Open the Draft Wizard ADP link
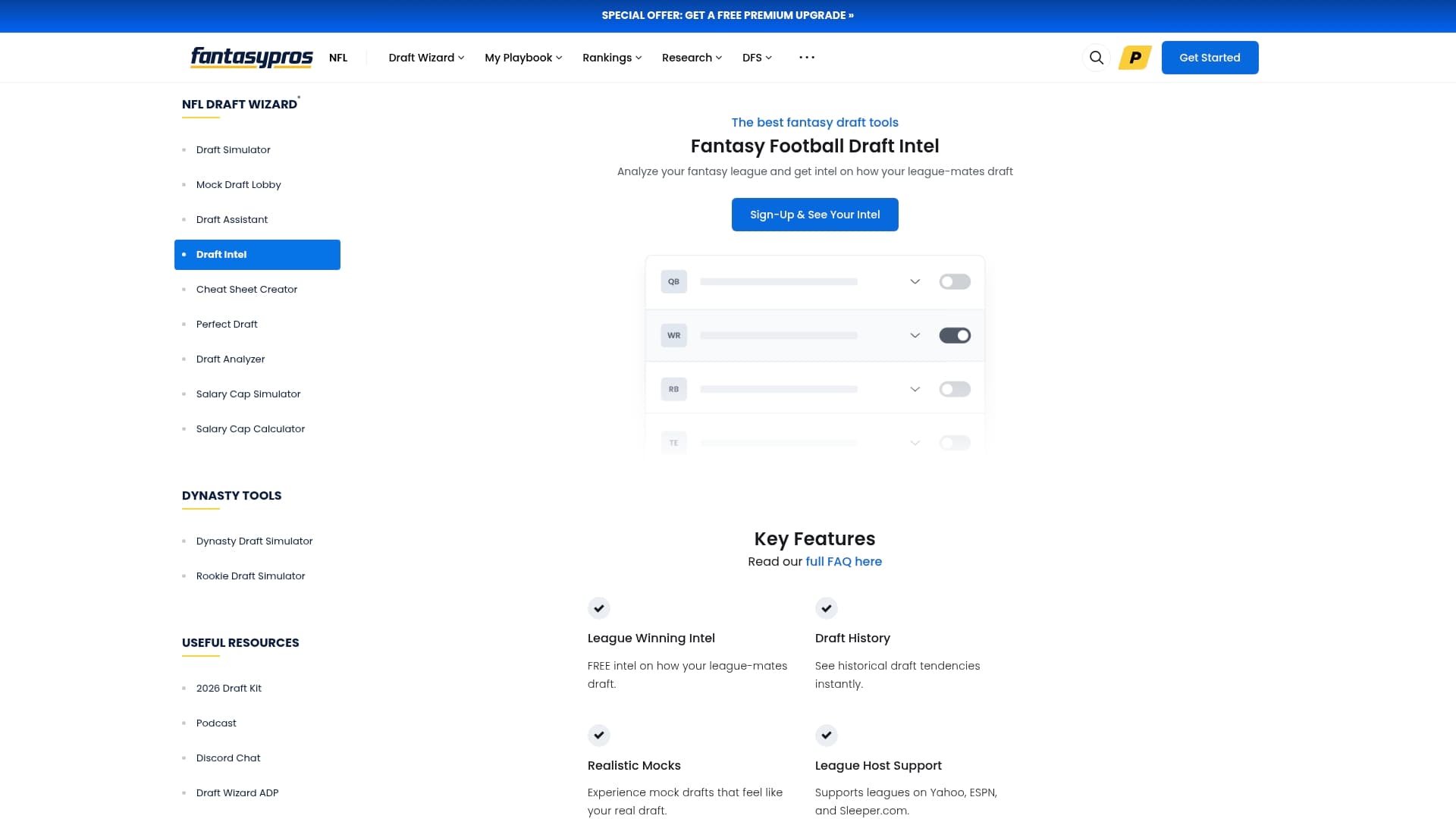1456x819 pixels. click(x=237, y=793)
